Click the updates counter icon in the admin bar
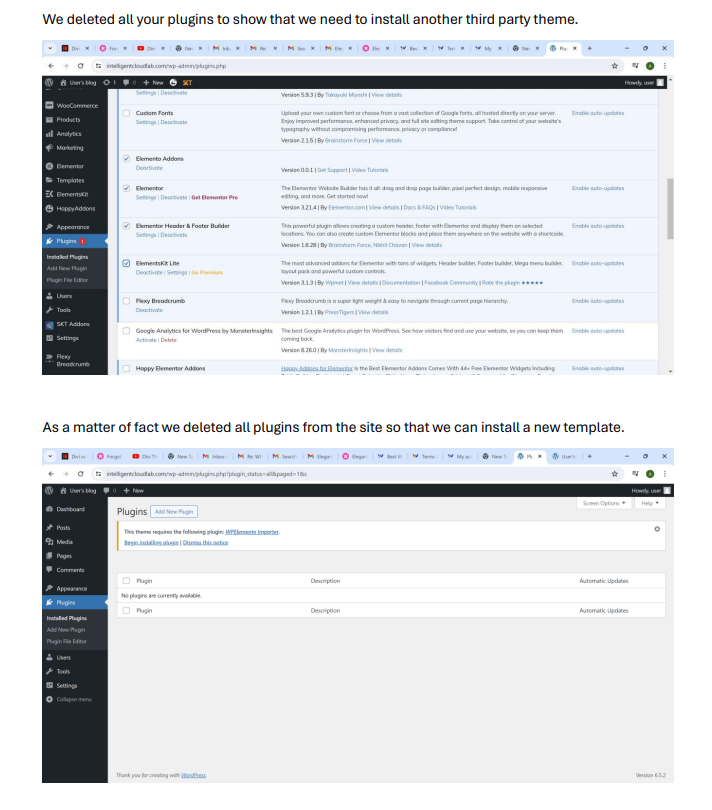 (x=109, y=83)
